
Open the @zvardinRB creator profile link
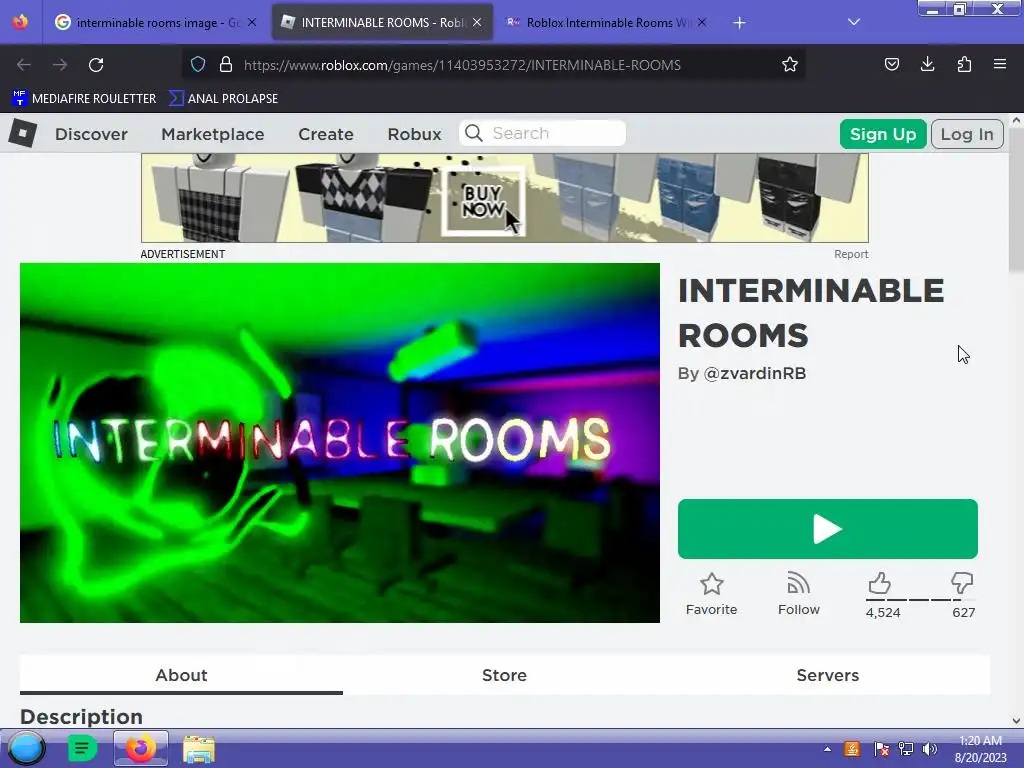(755, 374)
